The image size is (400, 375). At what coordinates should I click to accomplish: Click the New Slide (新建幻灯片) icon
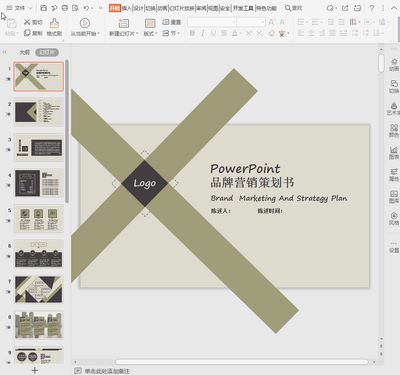click(124, 23)
